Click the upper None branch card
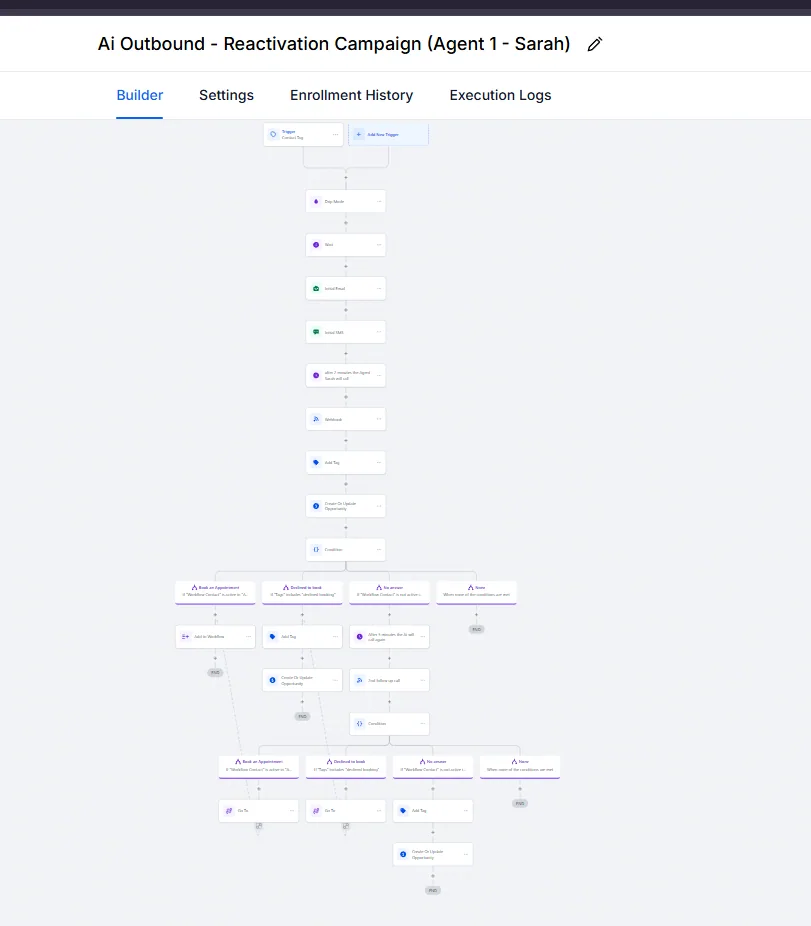Image resolution: width=811 pixels, height=926 pixels. (x=476, y=592)
